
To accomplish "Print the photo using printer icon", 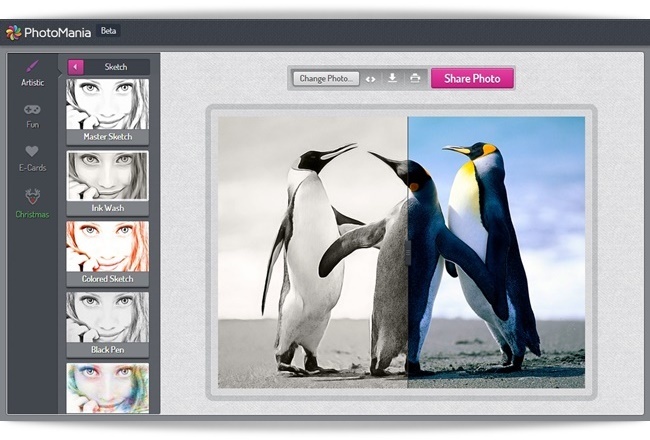I will coord(415,78).
